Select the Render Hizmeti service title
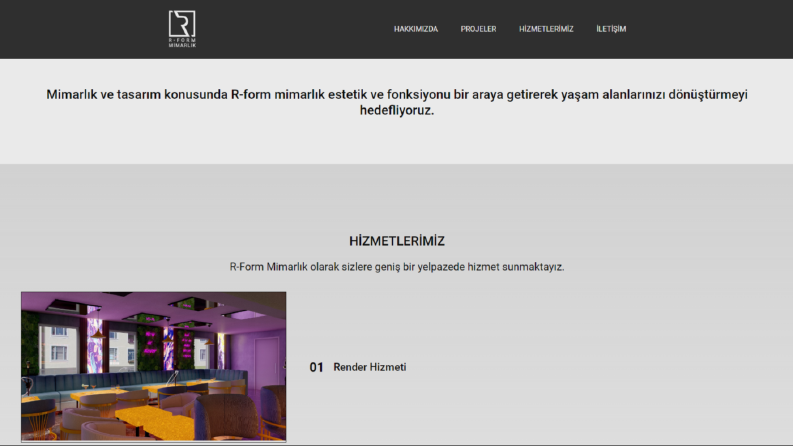793x446 pixels. tap(370, 367)
